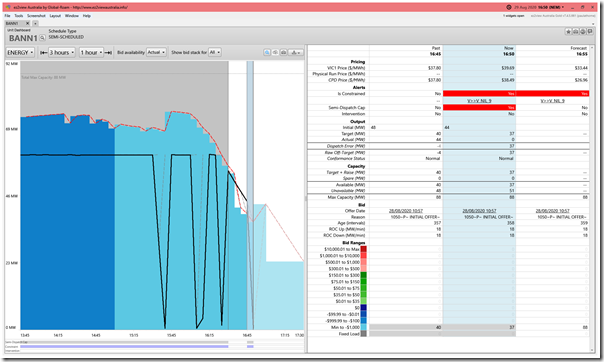Click the purple Constraint timeline bar below chart
This screenshot has width=604, height=362.
coord(124,347)
